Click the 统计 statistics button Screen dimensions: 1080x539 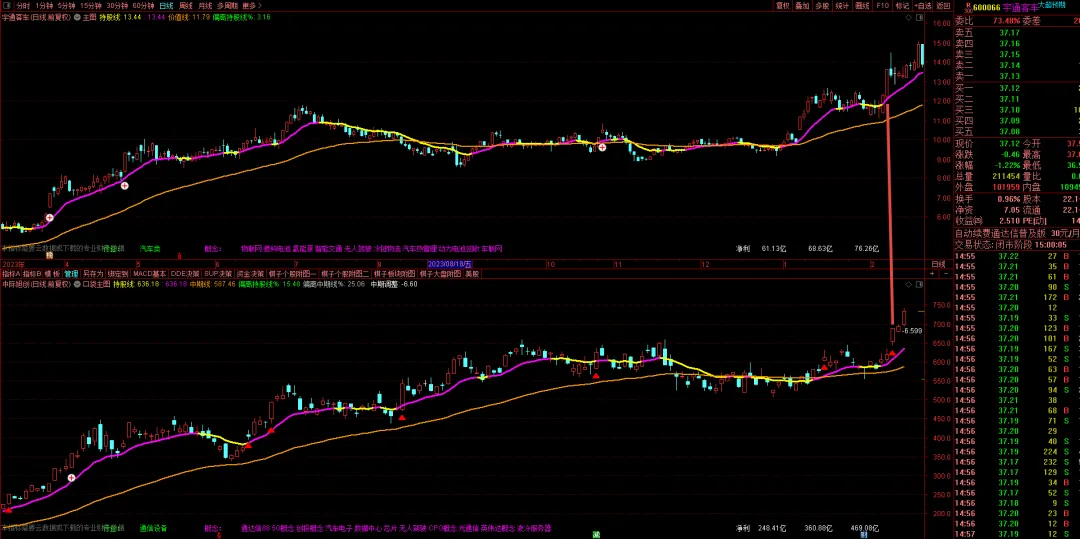[x=842, y=6]
